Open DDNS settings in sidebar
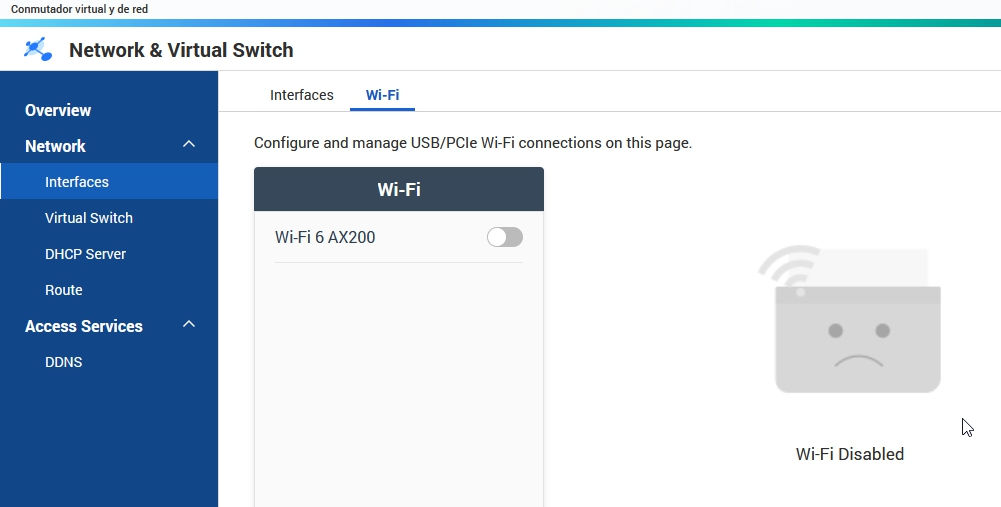This screenshot has width=1001, height=507. pos(64,362)
